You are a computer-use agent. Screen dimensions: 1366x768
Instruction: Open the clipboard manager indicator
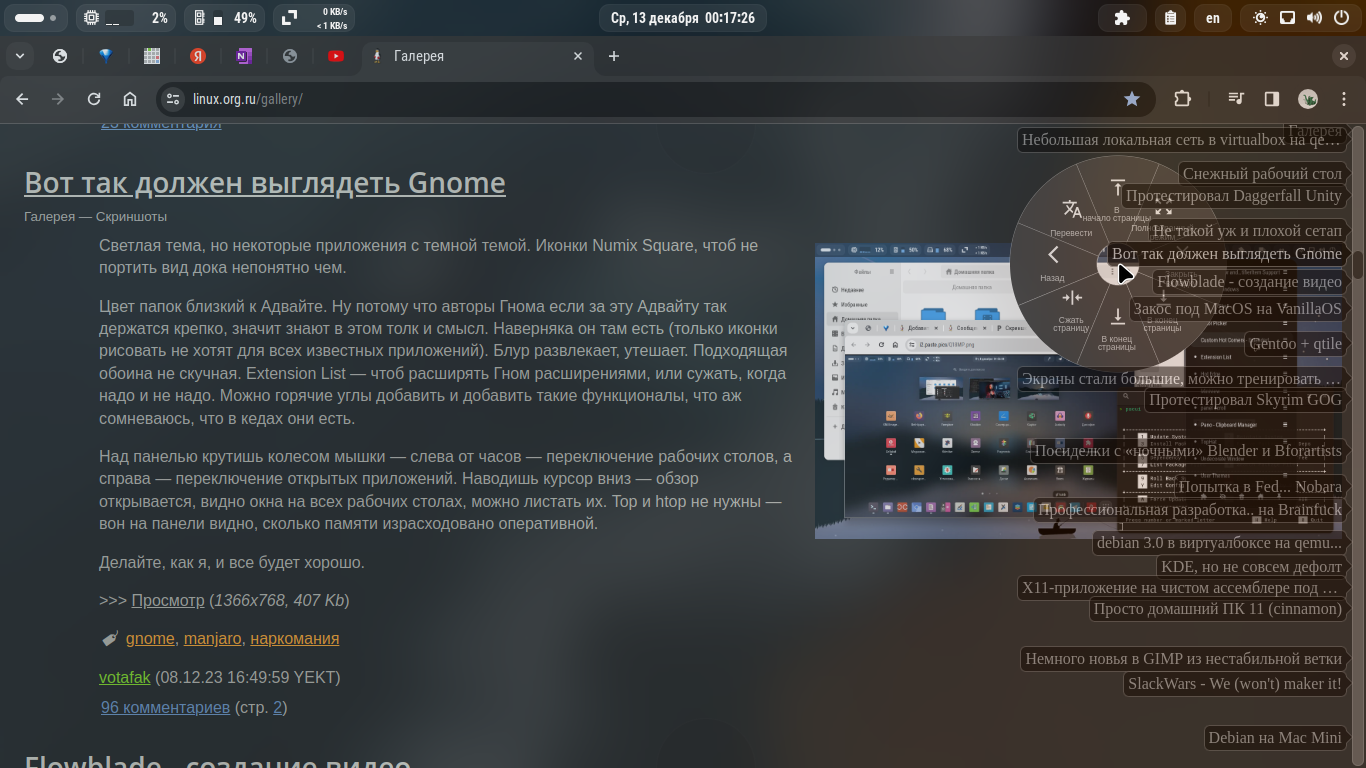click(x=1170, y=18)
